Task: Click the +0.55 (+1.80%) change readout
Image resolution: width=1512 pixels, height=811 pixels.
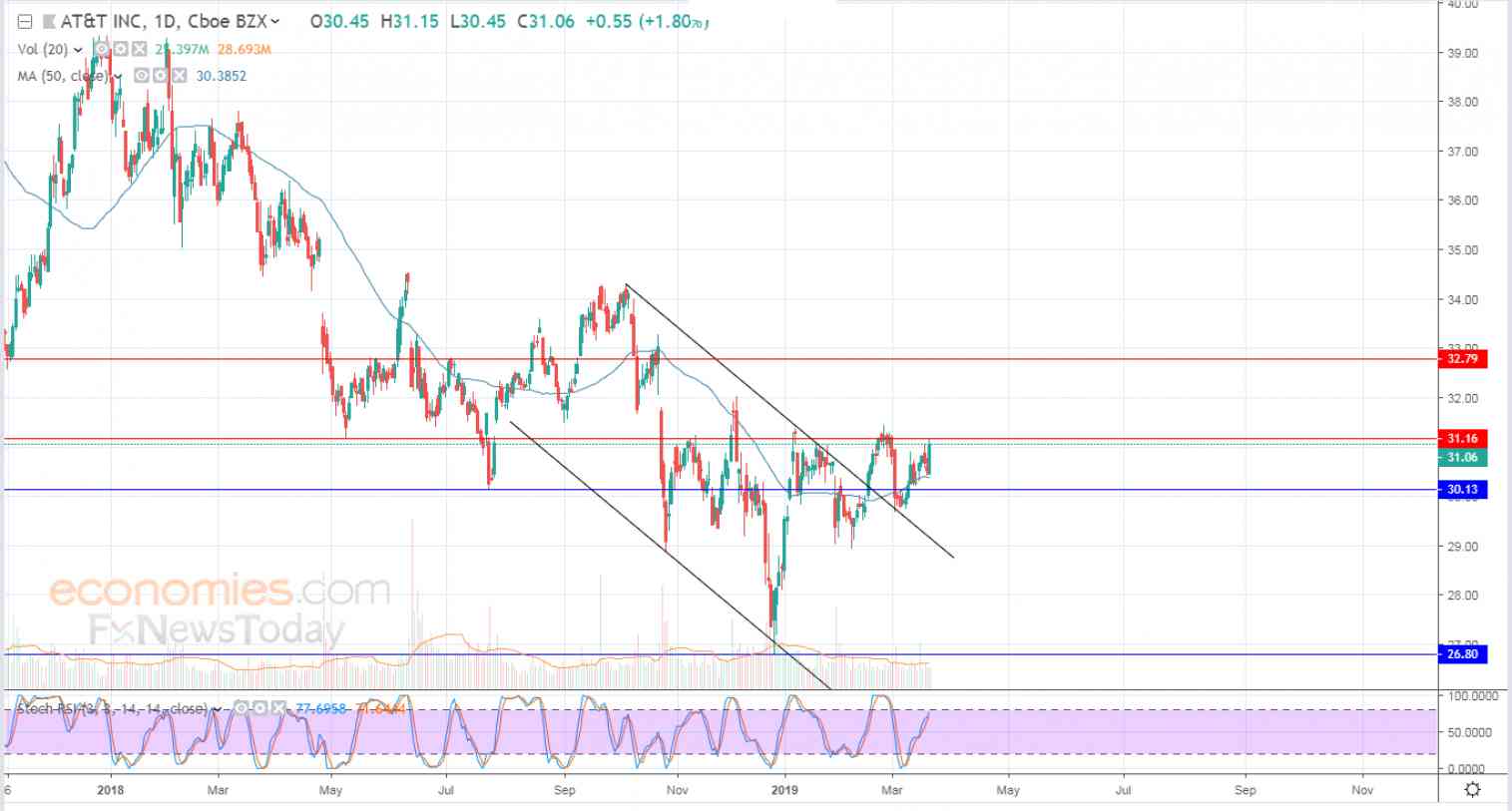Action: [x=646, y=21]
